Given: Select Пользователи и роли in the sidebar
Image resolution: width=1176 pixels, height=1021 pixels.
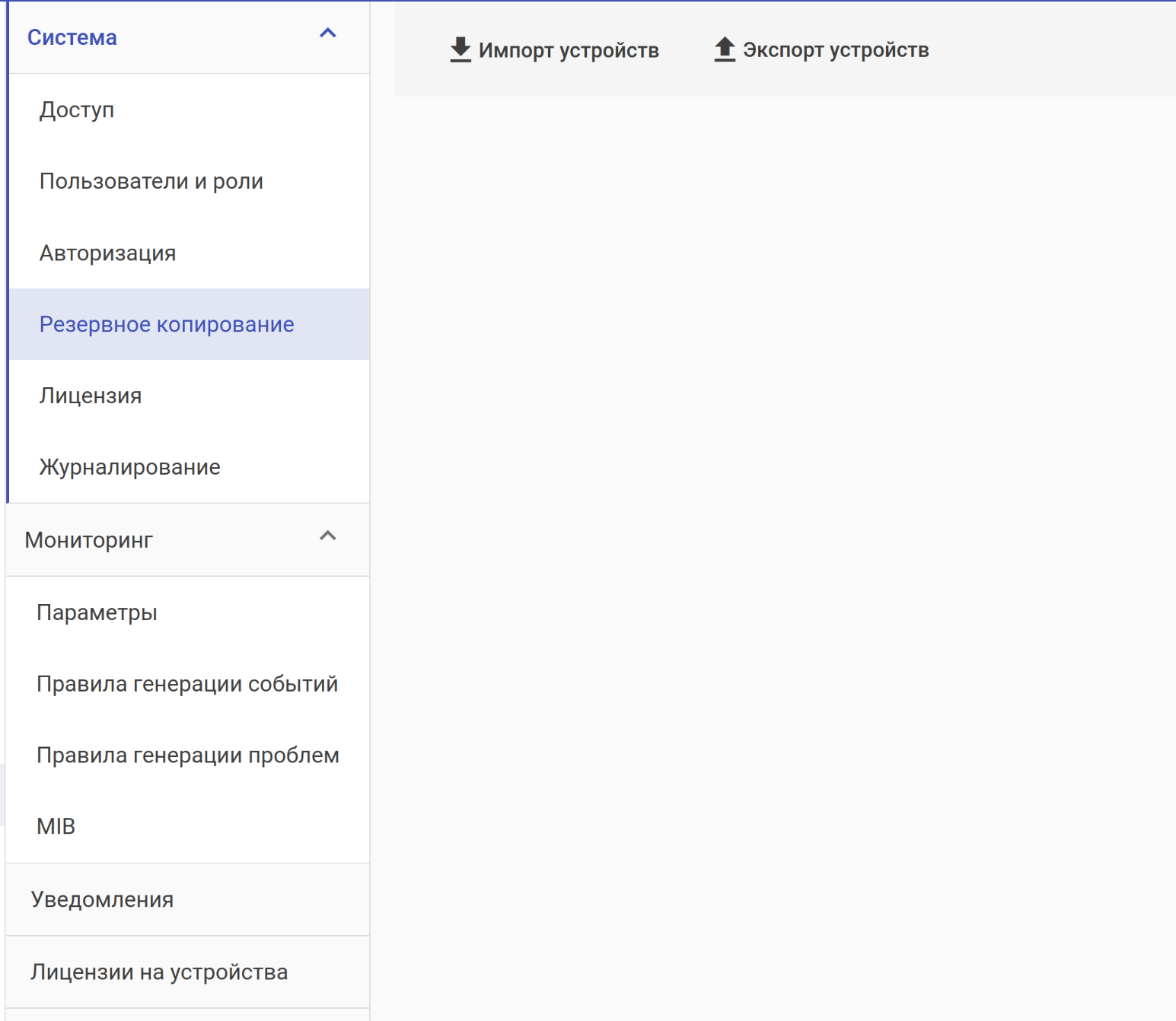Looking at the screenshot, I should [x=151, y=181].
